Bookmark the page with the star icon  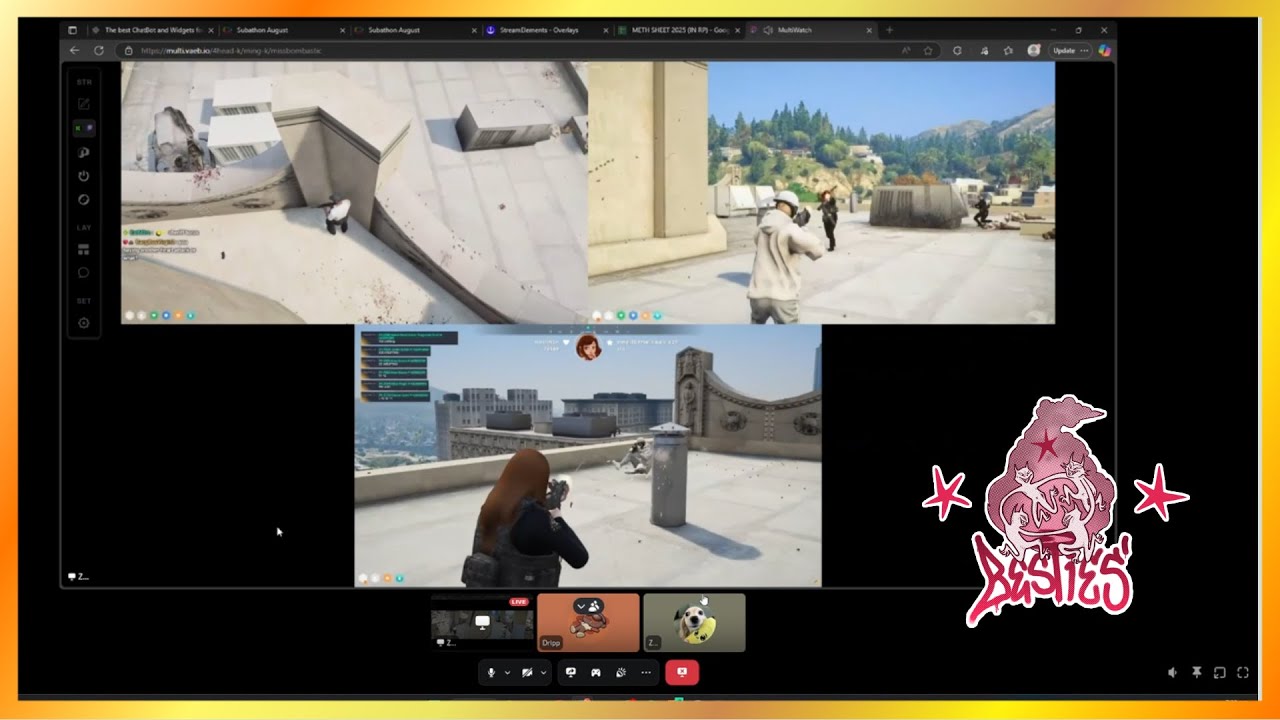[928, 50]
